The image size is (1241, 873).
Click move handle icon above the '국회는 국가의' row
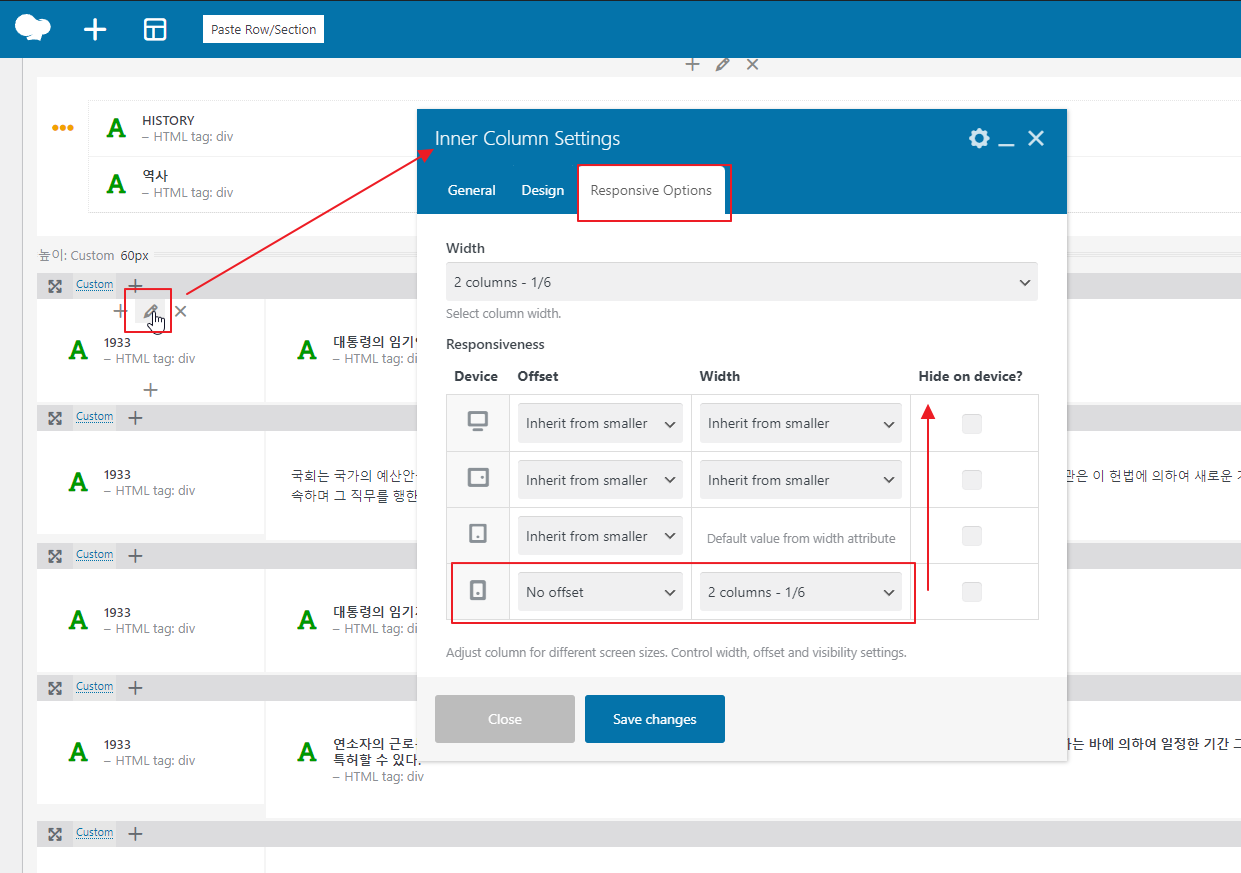click(x=55, y=417)
